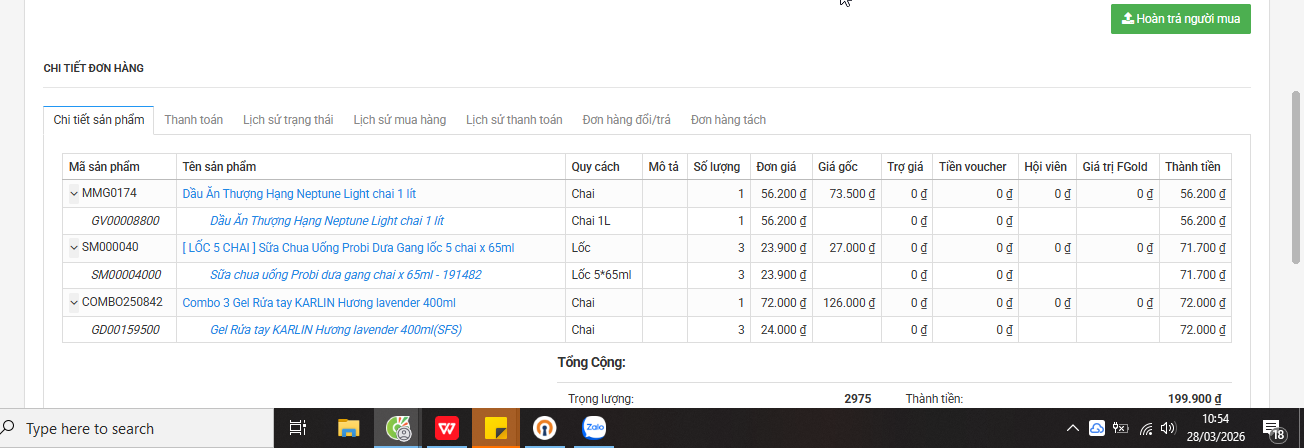Click the Trợ giá column header
Viewport: 1304px width, 448px height.
click(x=906, y=166)
